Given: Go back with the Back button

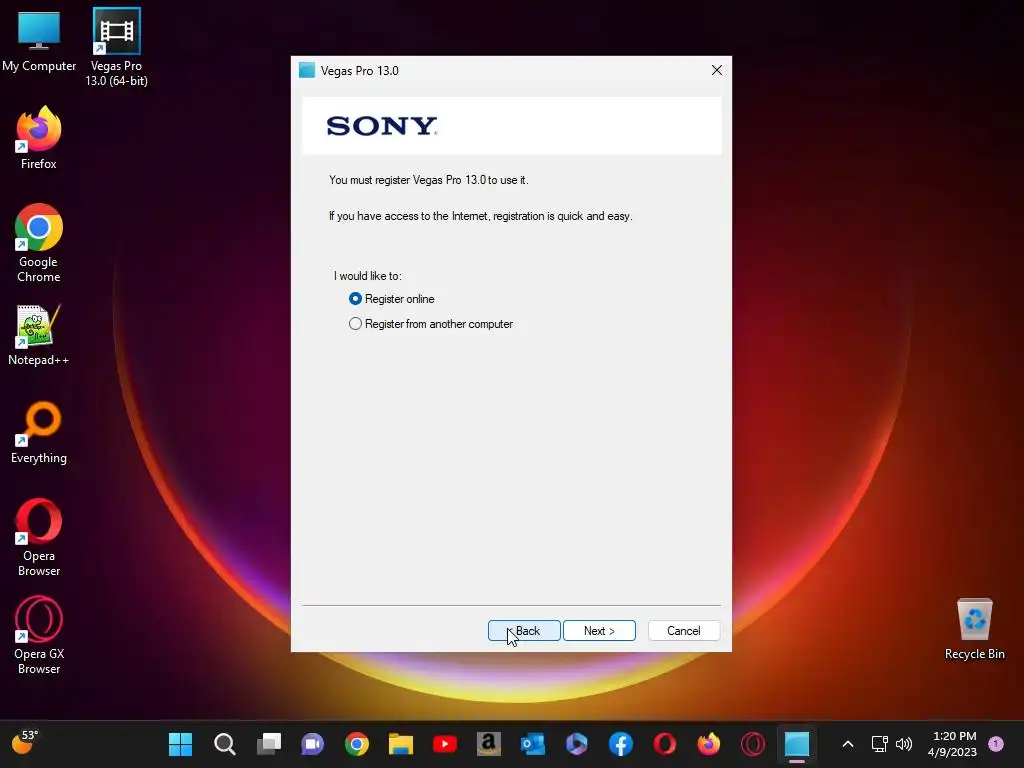Looking at the screenshot, I should 524,631.
